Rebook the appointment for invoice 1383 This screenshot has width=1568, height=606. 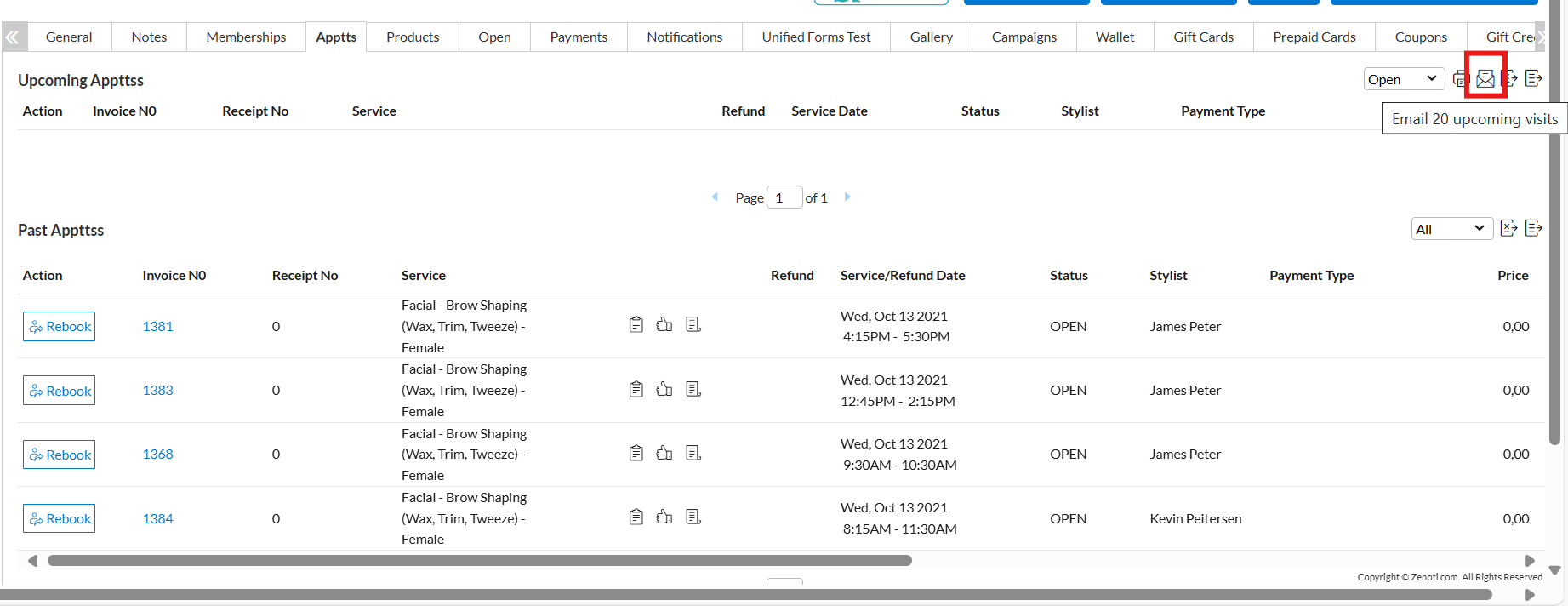point(59,391)
